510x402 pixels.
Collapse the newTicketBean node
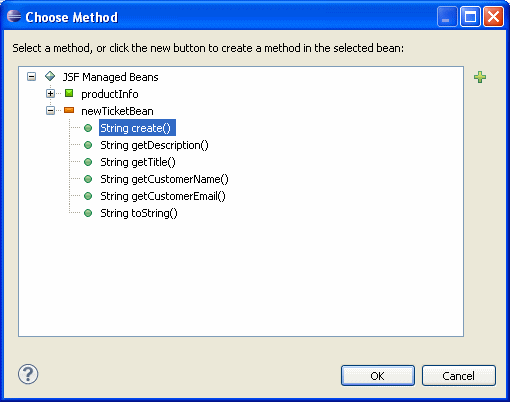click(50, 111)
